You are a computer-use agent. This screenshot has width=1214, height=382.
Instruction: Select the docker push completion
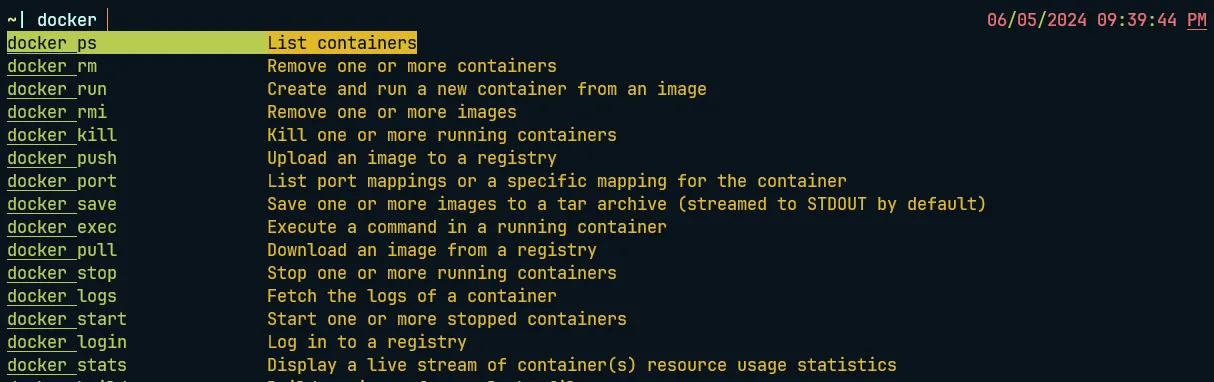point(62,158)
